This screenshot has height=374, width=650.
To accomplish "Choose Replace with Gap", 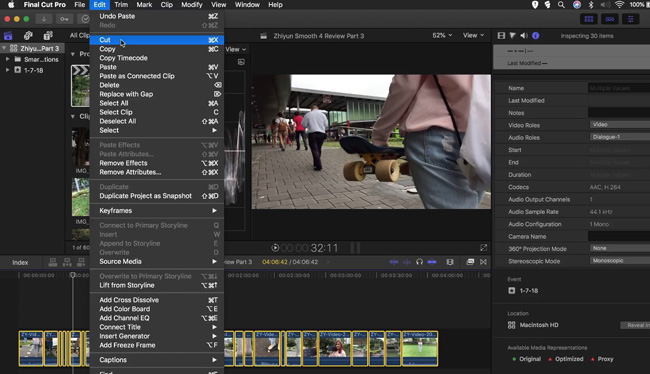I will click(x=157, y=94).
